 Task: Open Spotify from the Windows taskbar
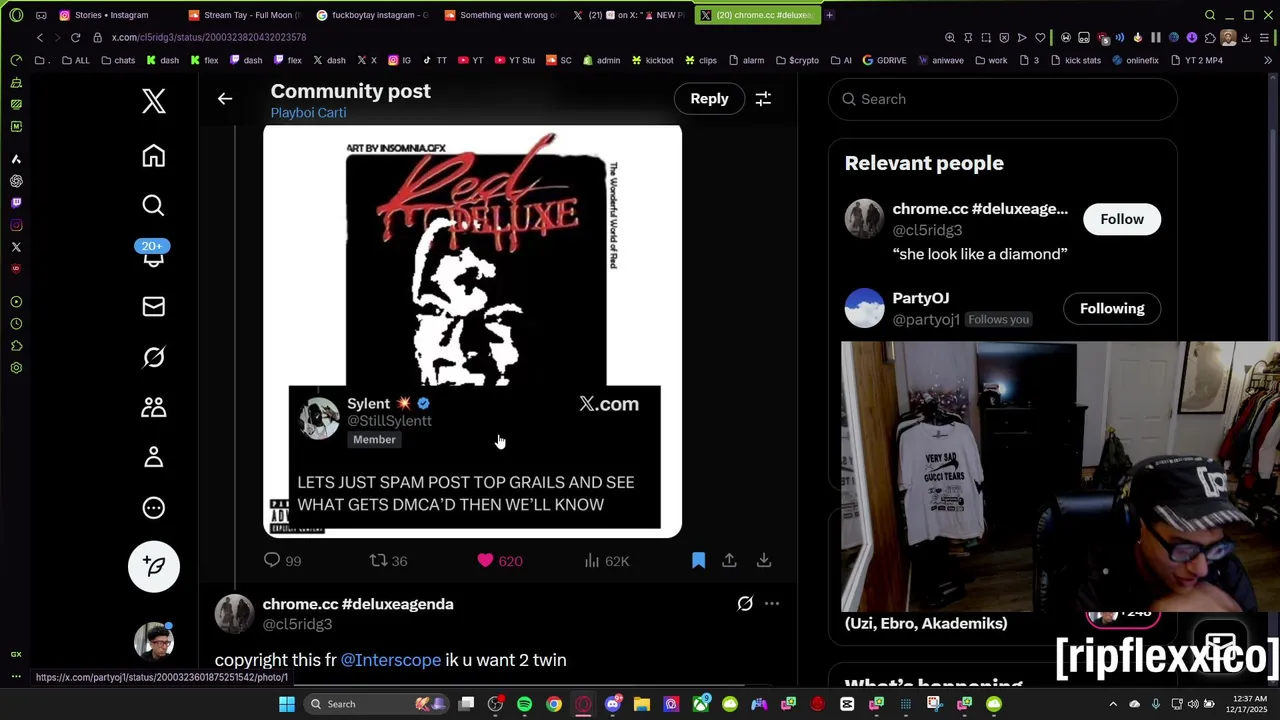tap(524, 704)
